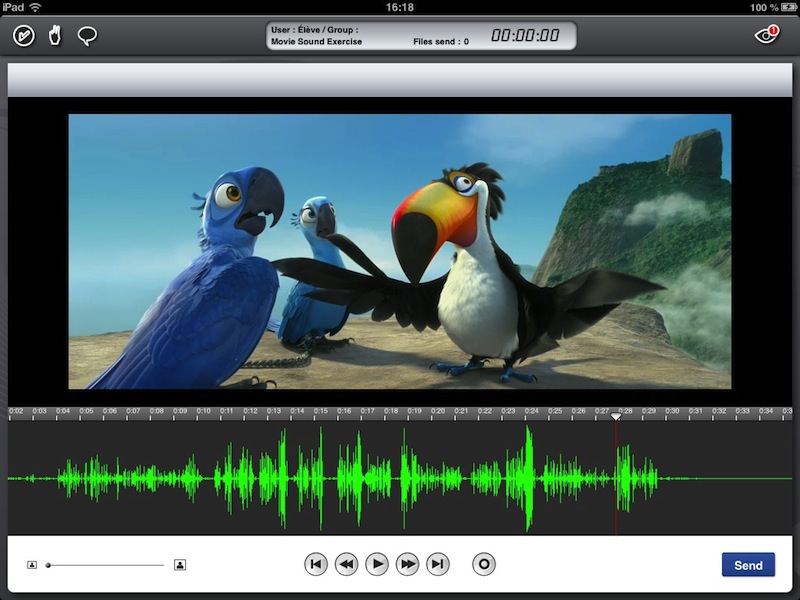The width and height of the screenshot is (800, 600).
Task: Click the fast forward button
Action: coord(407,564)
